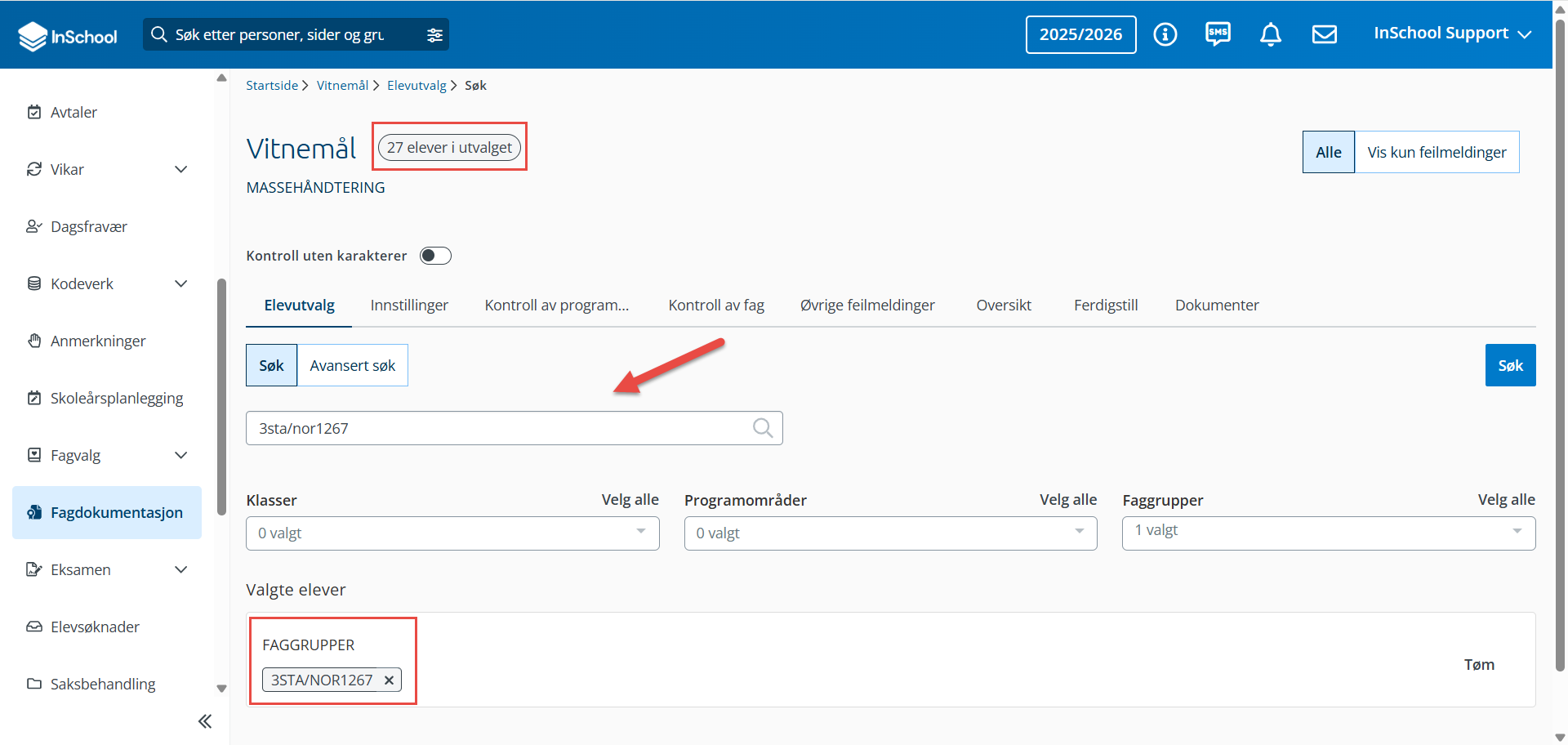Screen dimensions: 1568x745
Task: Toggle Kontroll uten karakterer switch
Action: click(435, 256)
